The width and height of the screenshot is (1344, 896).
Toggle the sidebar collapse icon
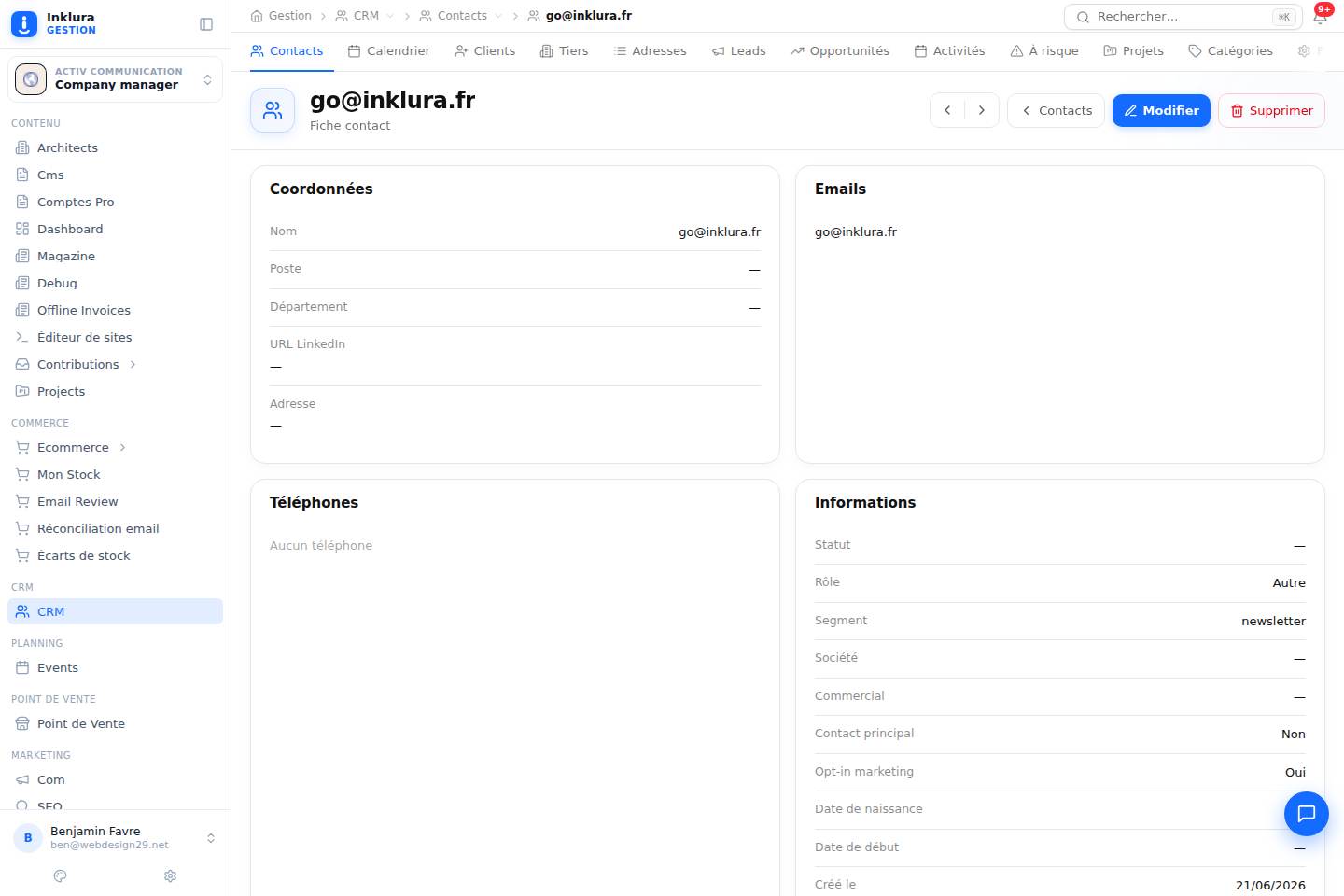206,24
